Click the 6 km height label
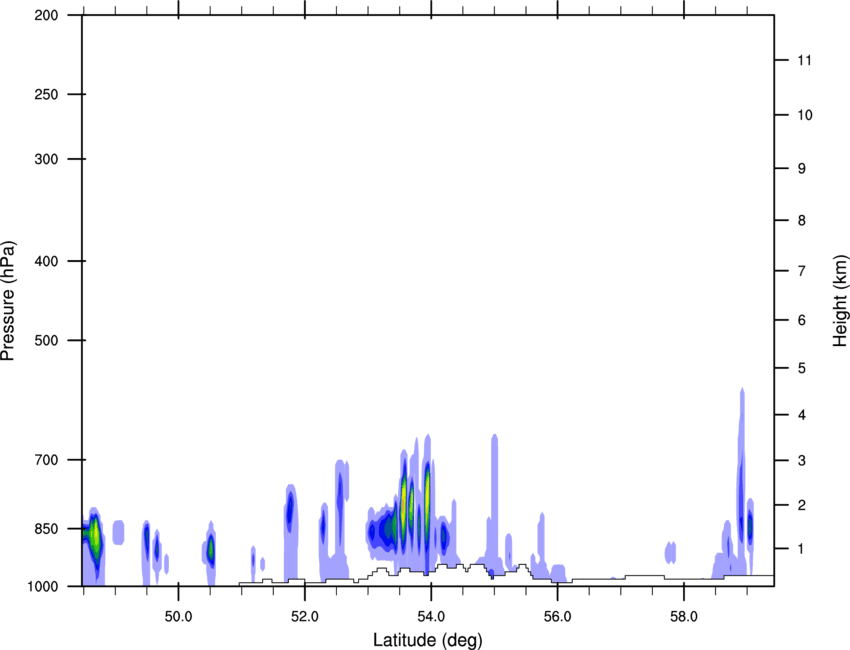Screen dimensions: 850x650 (x=802, y=320)
